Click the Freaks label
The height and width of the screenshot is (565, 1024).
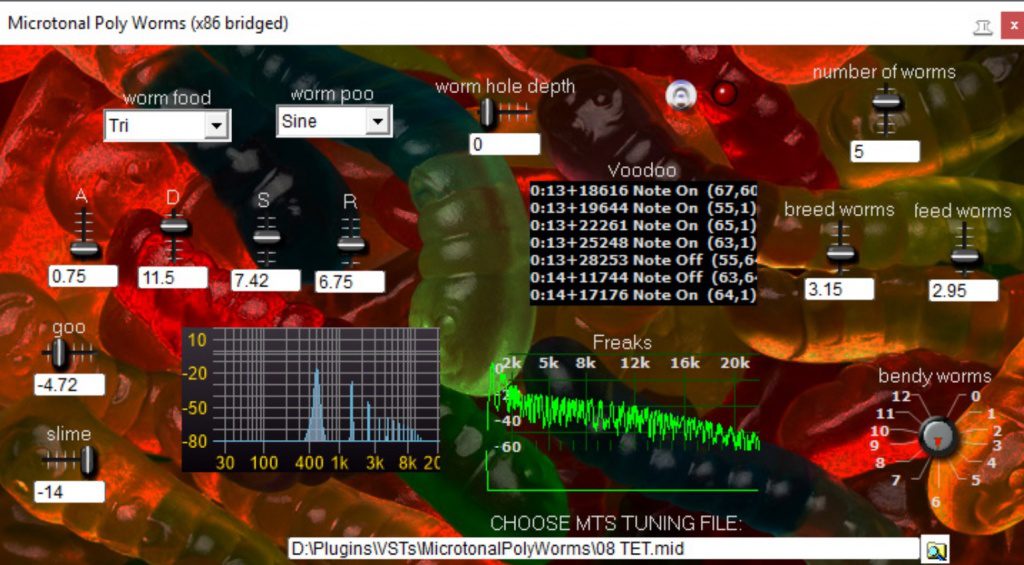(622, 342)
